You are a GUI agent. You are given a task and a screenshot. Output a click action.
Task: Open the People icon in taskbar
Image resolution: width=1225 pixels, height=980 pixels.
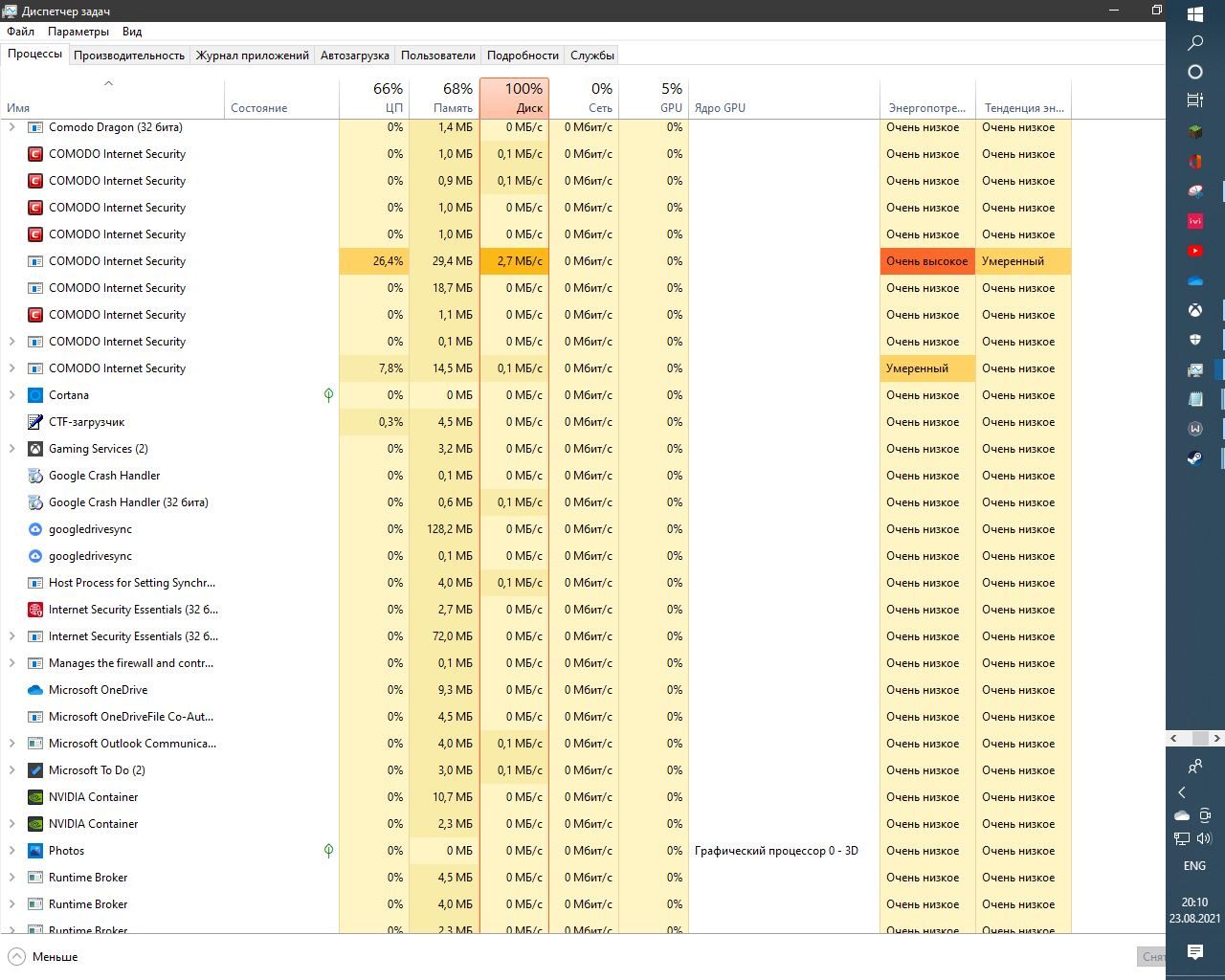click(1195, 767)
